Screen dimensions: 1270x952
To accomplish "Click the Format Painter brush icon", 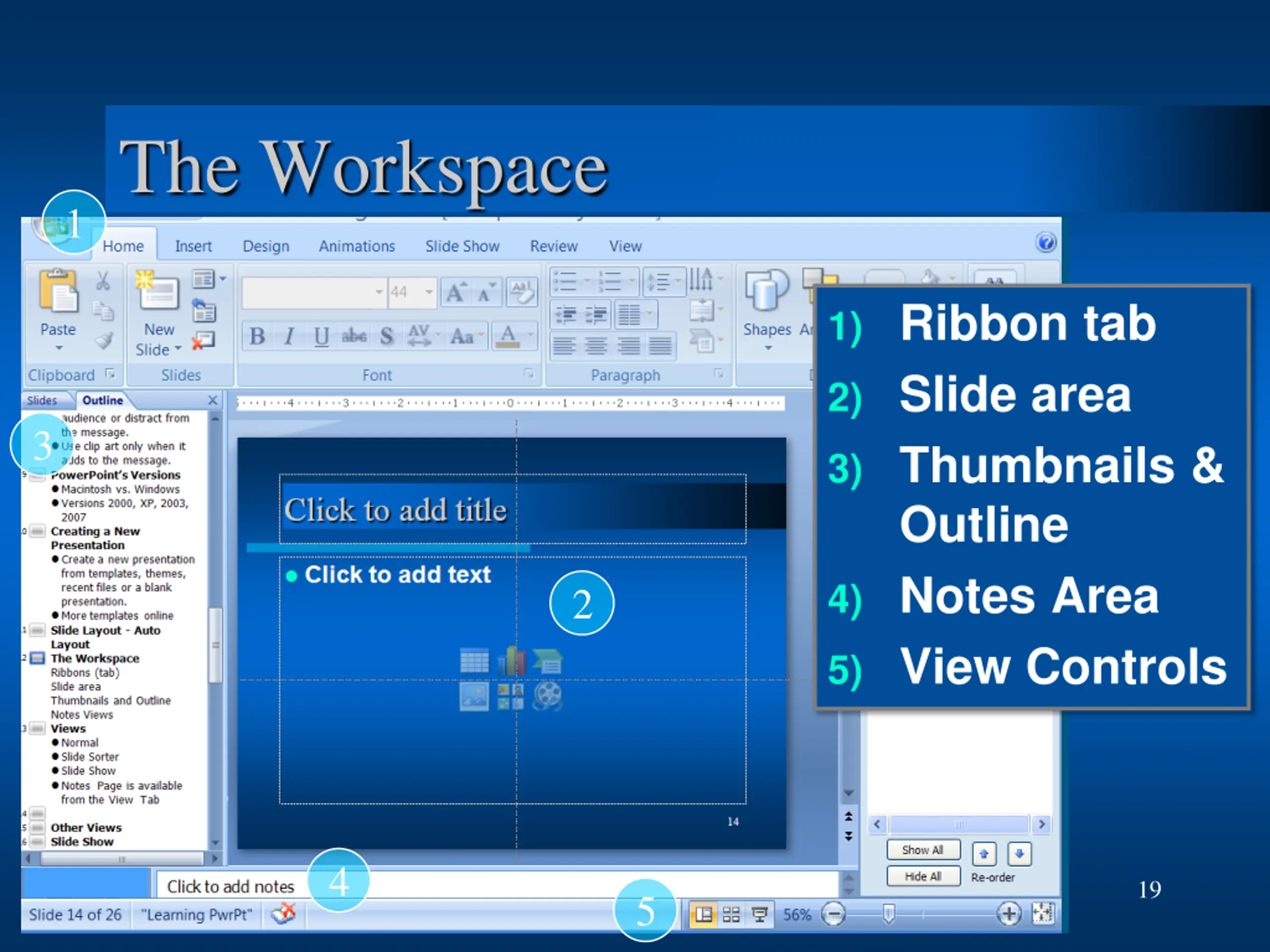I will pyautogui.click(x=104, y=340).
